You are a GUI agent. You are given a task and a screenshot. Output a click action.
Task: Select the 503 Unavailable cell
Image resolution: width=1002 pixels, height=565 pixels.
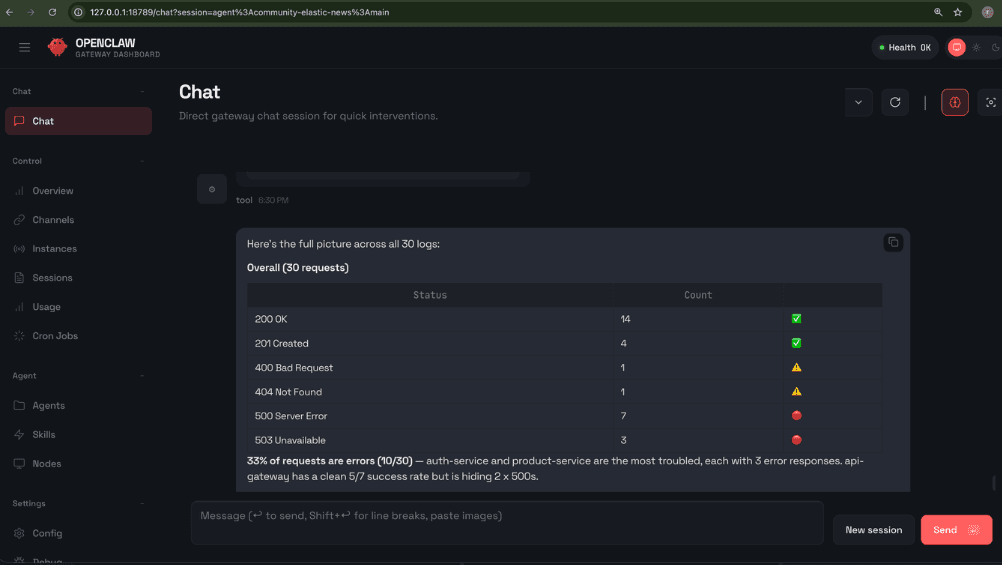430,440
